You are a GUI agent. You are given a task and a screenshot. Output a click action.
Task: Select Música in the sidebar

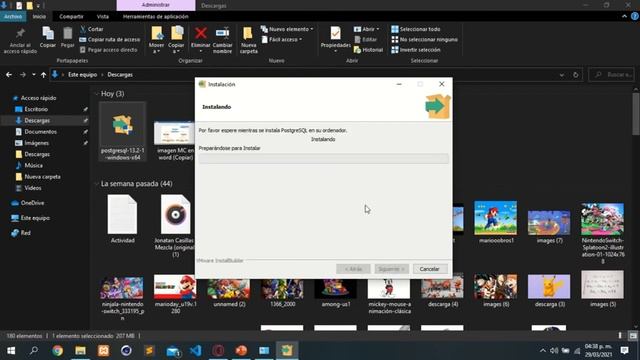click(33, 166)
